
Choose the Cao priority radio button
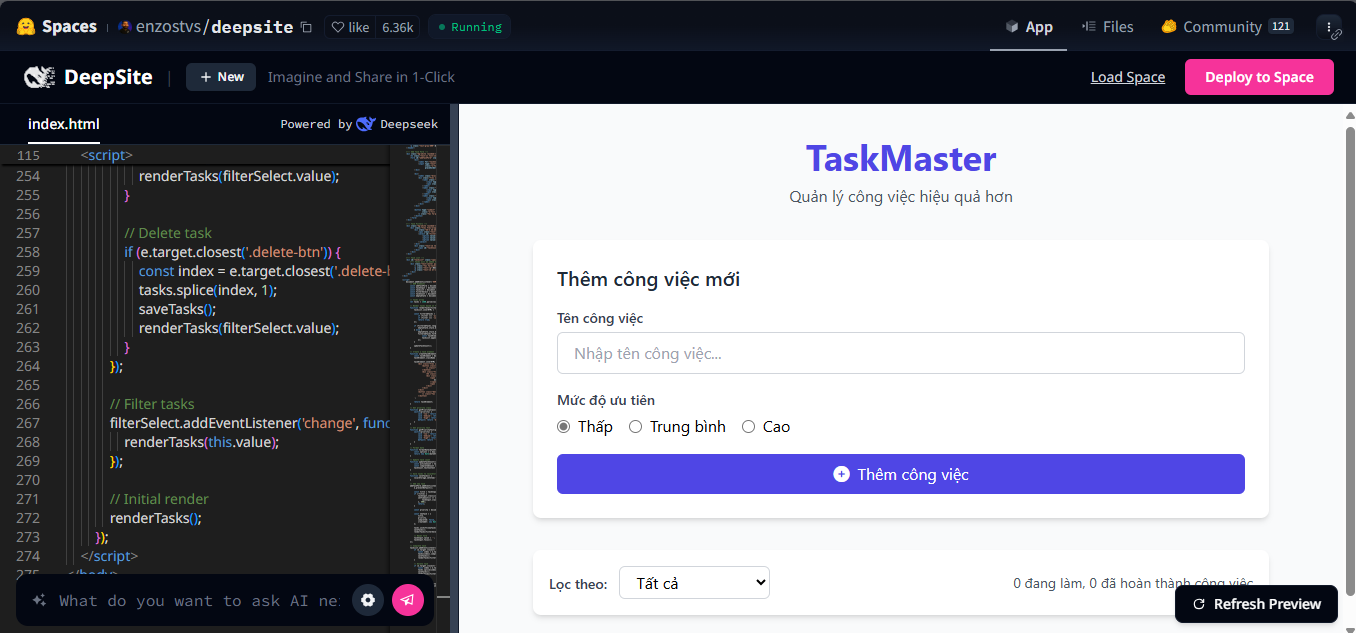pyautogui.click(x=748, y=427)
